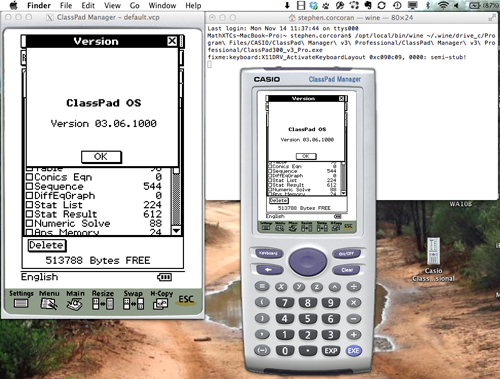Click the Delete button in the large window
This screenshot has width=500, height=379.
tap(47, 245)
